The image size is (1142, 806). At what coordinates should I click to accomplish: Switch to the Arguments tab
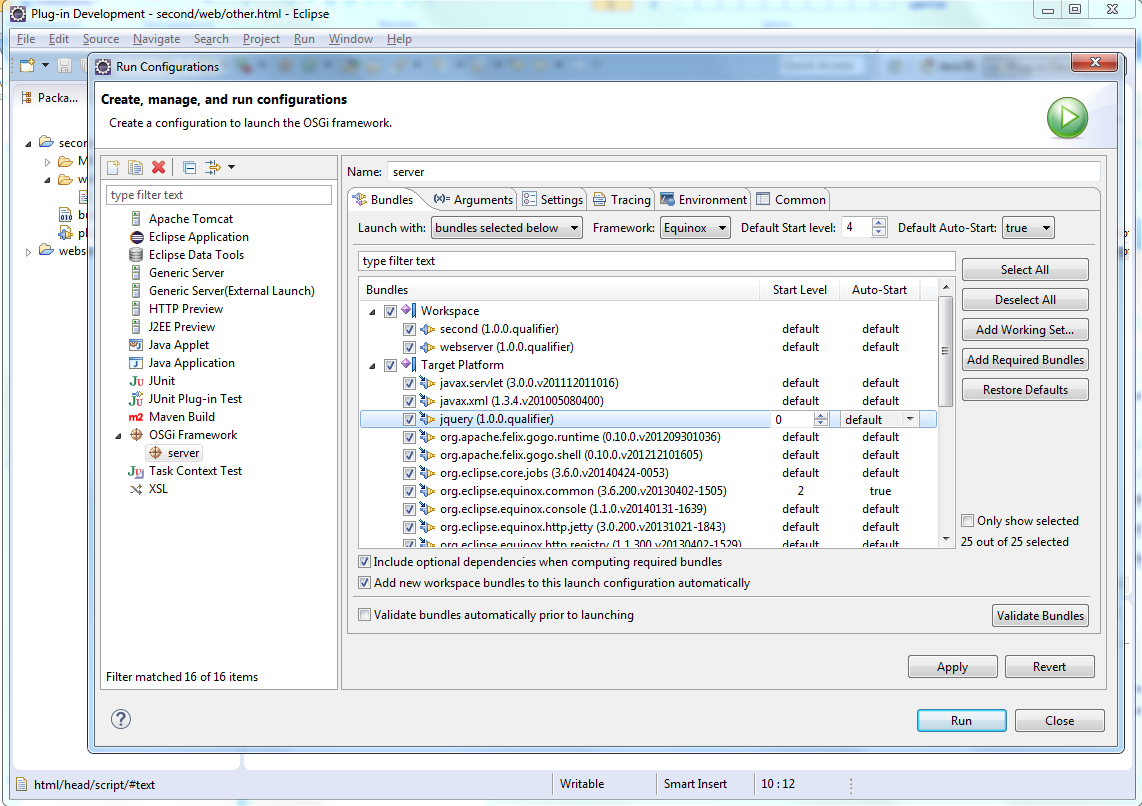473,199
